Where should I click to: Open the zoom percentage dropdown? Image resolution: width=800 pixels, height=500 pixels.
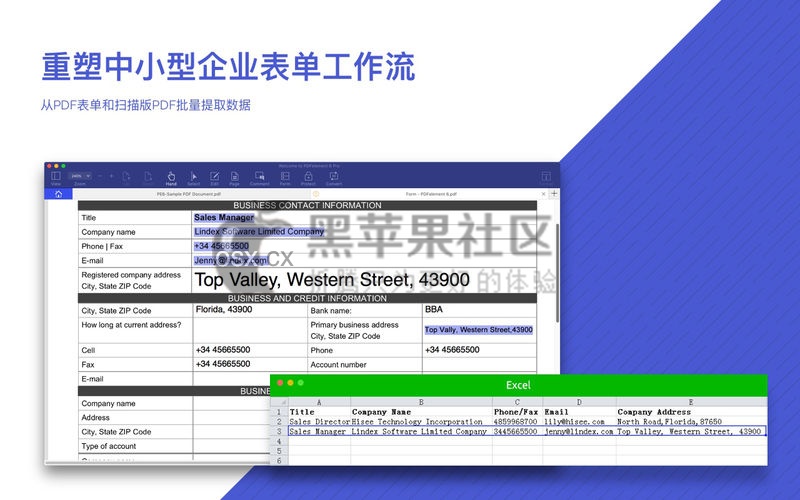coord(81,176)
